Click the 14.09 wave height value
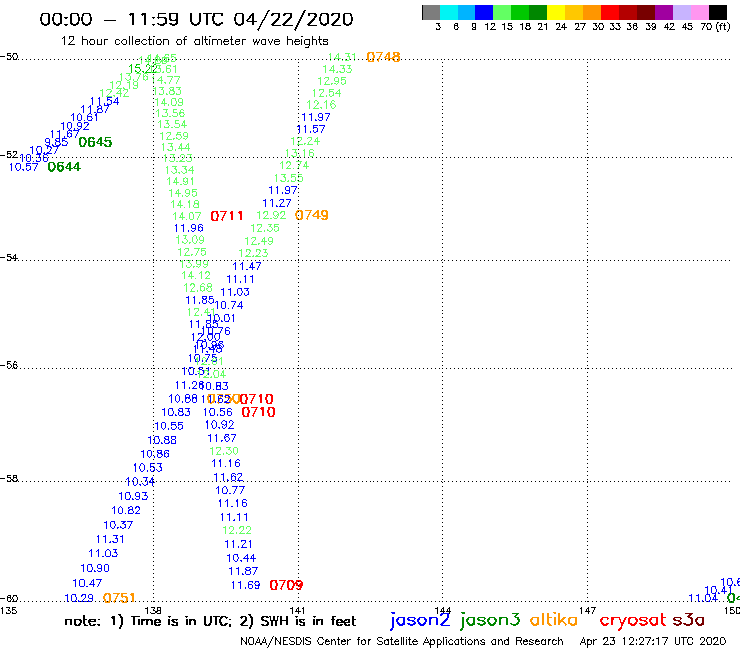Image resolution: width=740 pixels, height=650 pixels. tap(169, 102)
